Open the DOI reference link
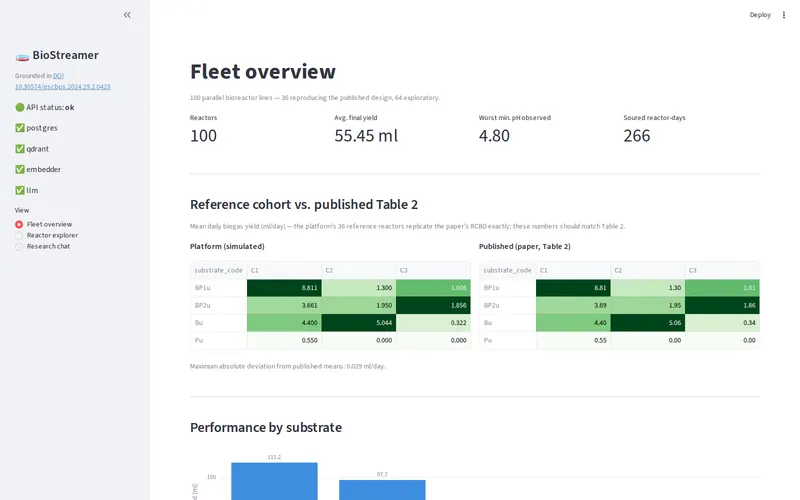Viewport: 800px width, 500px height. tap(62, 81)
